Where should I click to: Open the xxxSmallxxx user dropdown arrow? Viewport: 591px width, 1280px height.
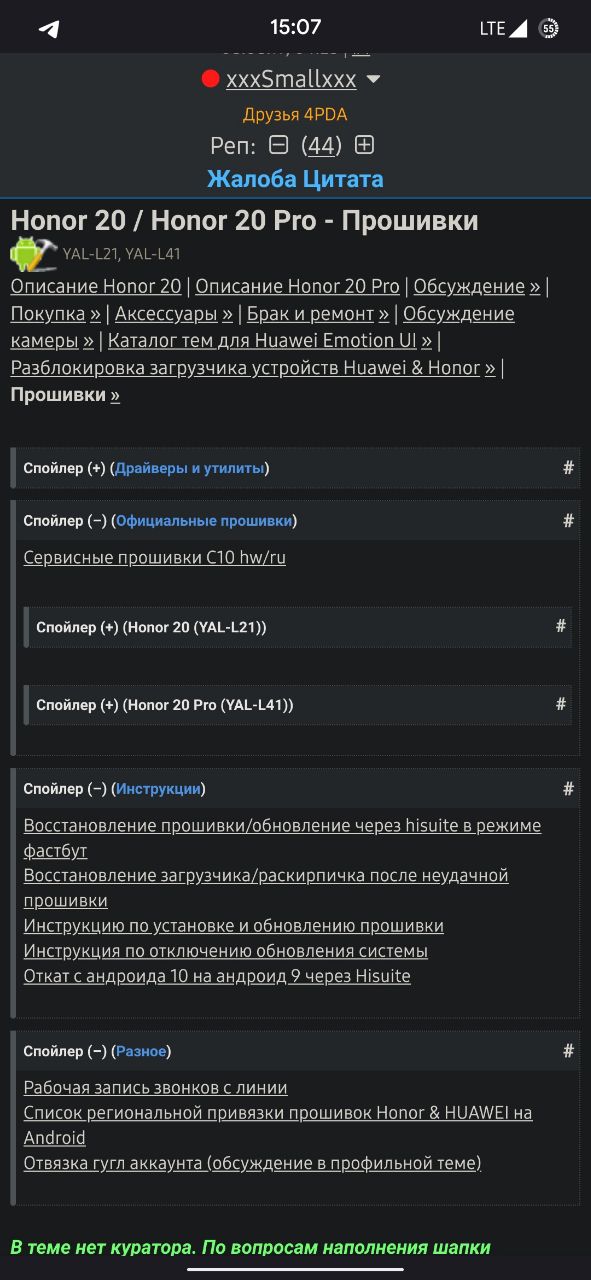point(373,79)
